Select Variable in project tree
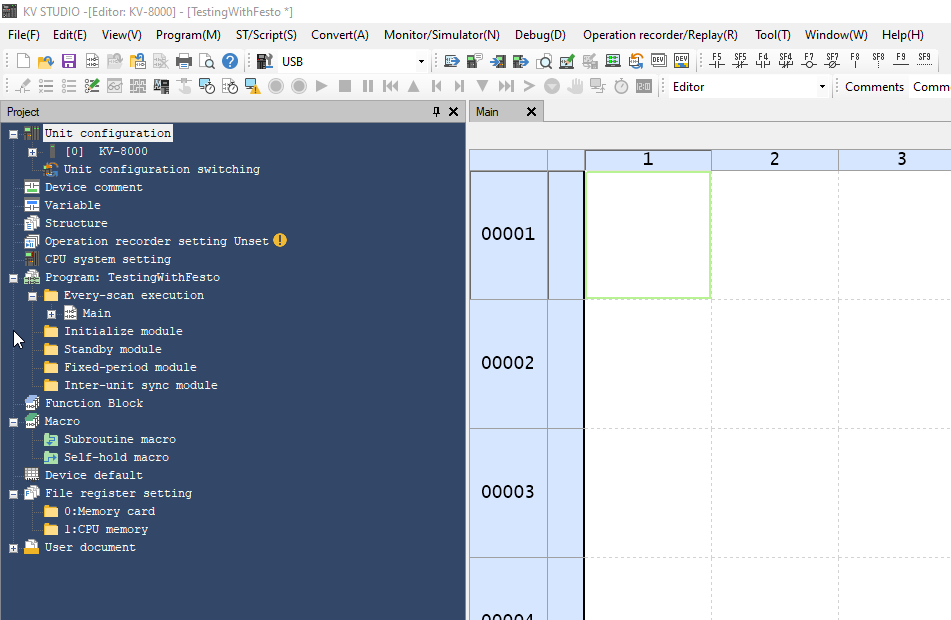 73,205
